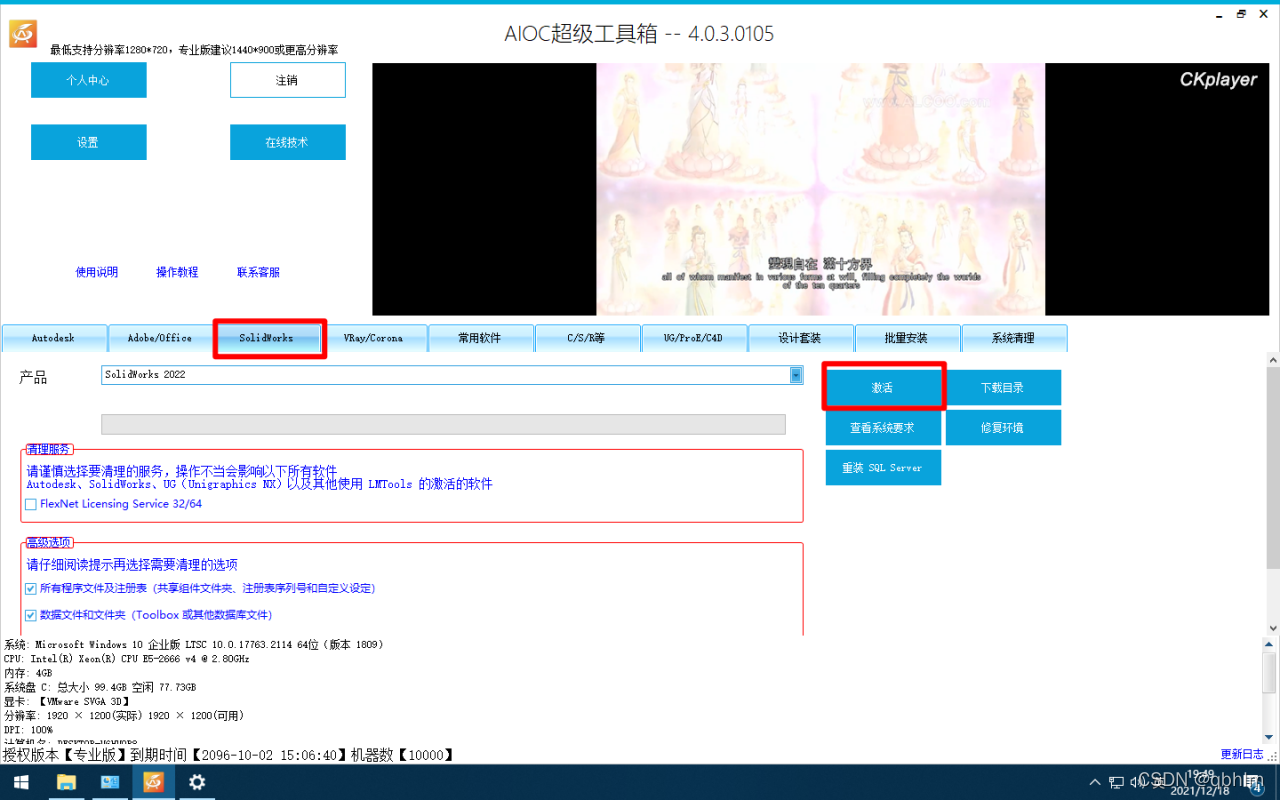The image size is (1280, 800).
Task: Switch to the Adobe/Office tab
Action: click(x=159, y=339)
